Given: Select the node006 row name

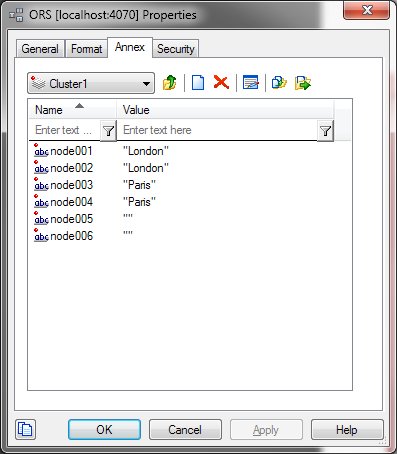Looking at the screenshot, I should [x=71, y=236].
